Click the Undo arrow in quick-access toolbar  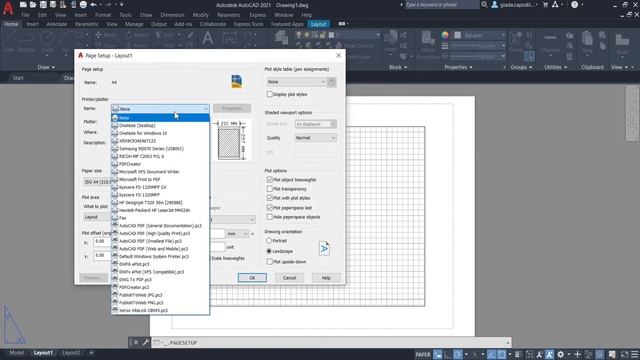tap(93, 5)
